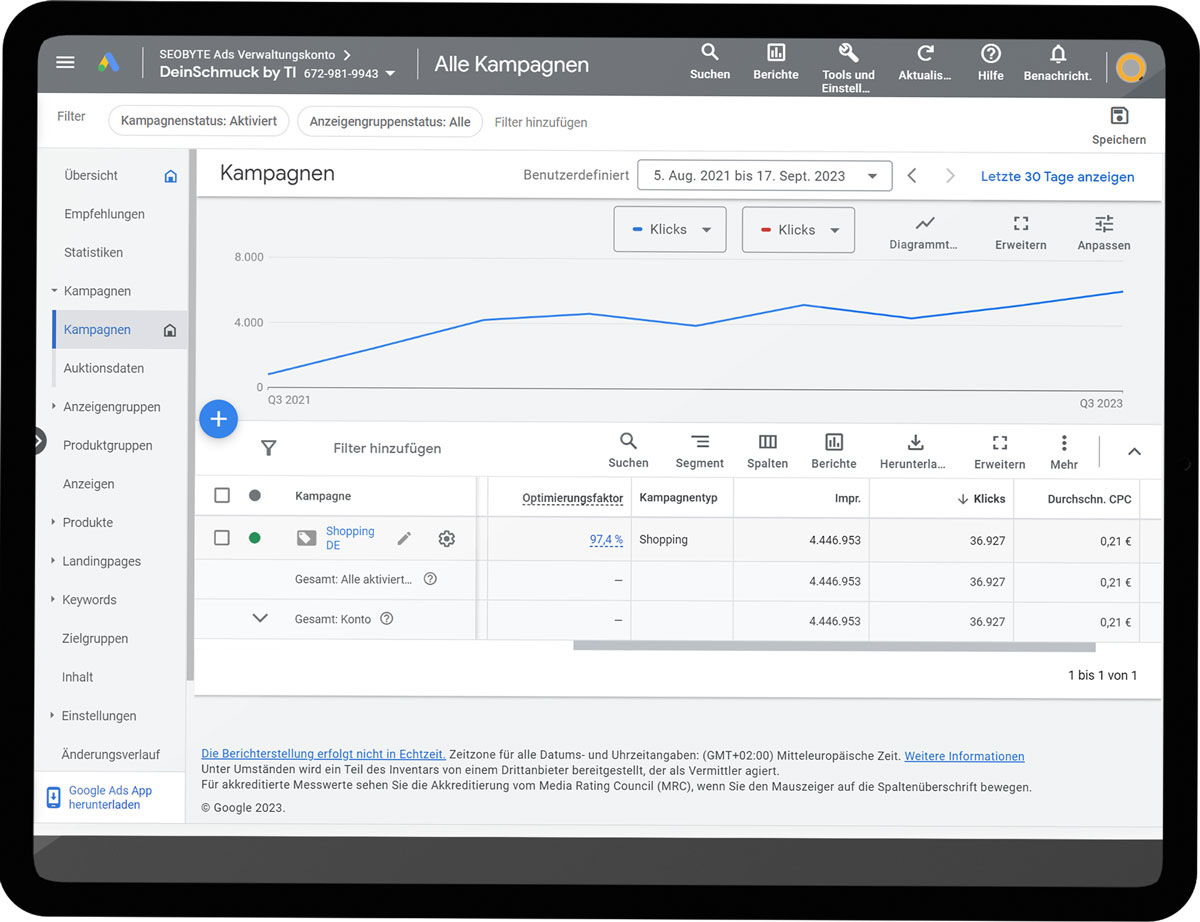Open the blue Klicks metric dropdown
This screenshot has height=922, width=1200.
(x=670, y=229)
